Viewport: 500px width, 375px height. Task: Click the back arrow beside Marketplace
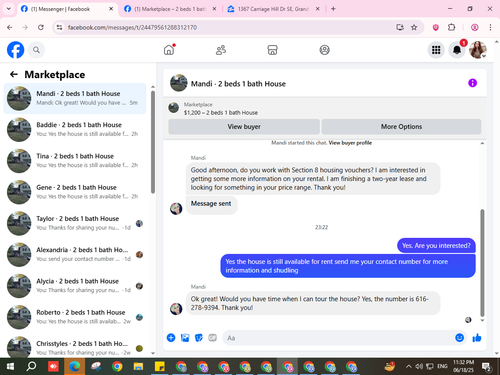14,74
